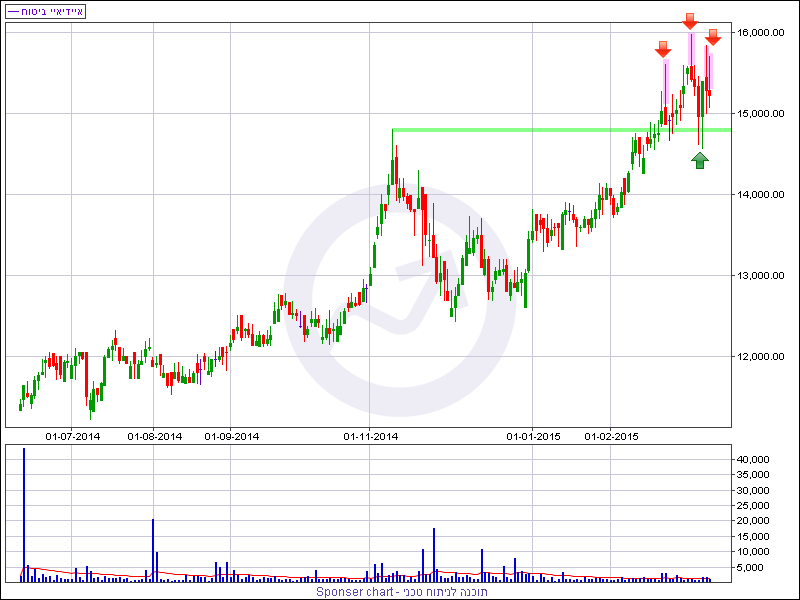This screenshot has height=600, width=800.
Task: Click the green up arrow buy signal
Action: (x=700, y=160)
